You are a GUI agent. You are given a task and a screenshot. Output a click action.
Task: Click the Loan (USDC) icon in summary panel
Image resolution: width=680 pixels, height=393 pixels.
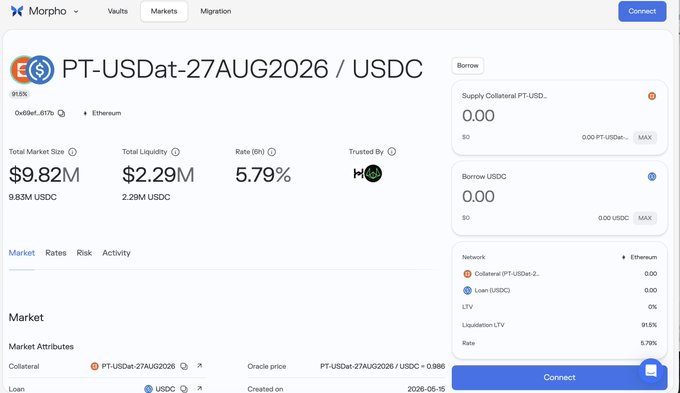tap(468, 290)
